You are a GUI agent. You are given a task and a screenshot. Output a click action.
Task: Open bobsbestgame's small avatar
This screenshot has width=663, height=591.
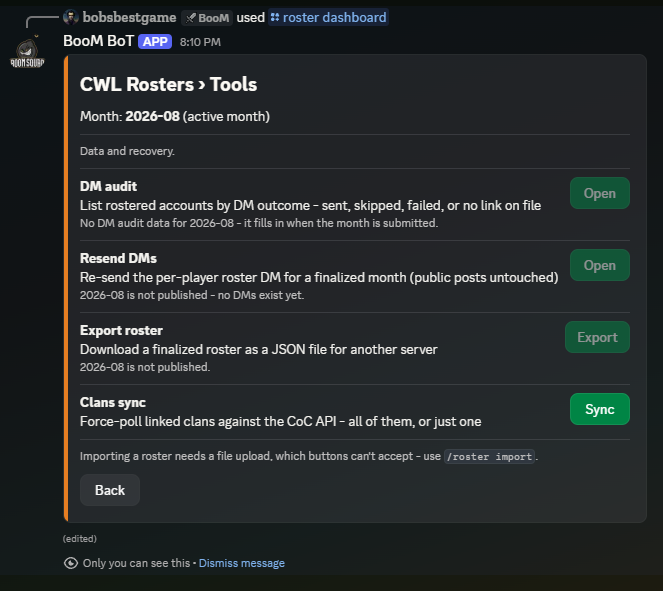click(x=70, y=17)
